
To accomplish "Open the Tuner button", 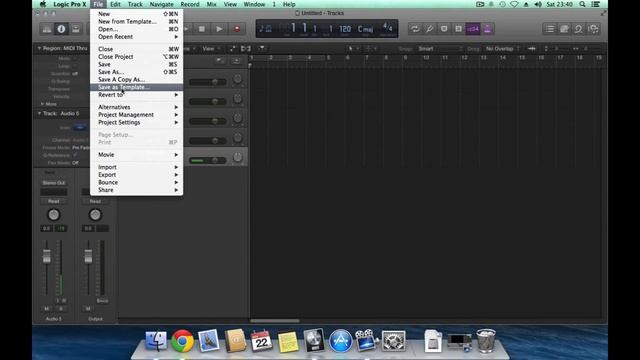I will pos(429,29).
